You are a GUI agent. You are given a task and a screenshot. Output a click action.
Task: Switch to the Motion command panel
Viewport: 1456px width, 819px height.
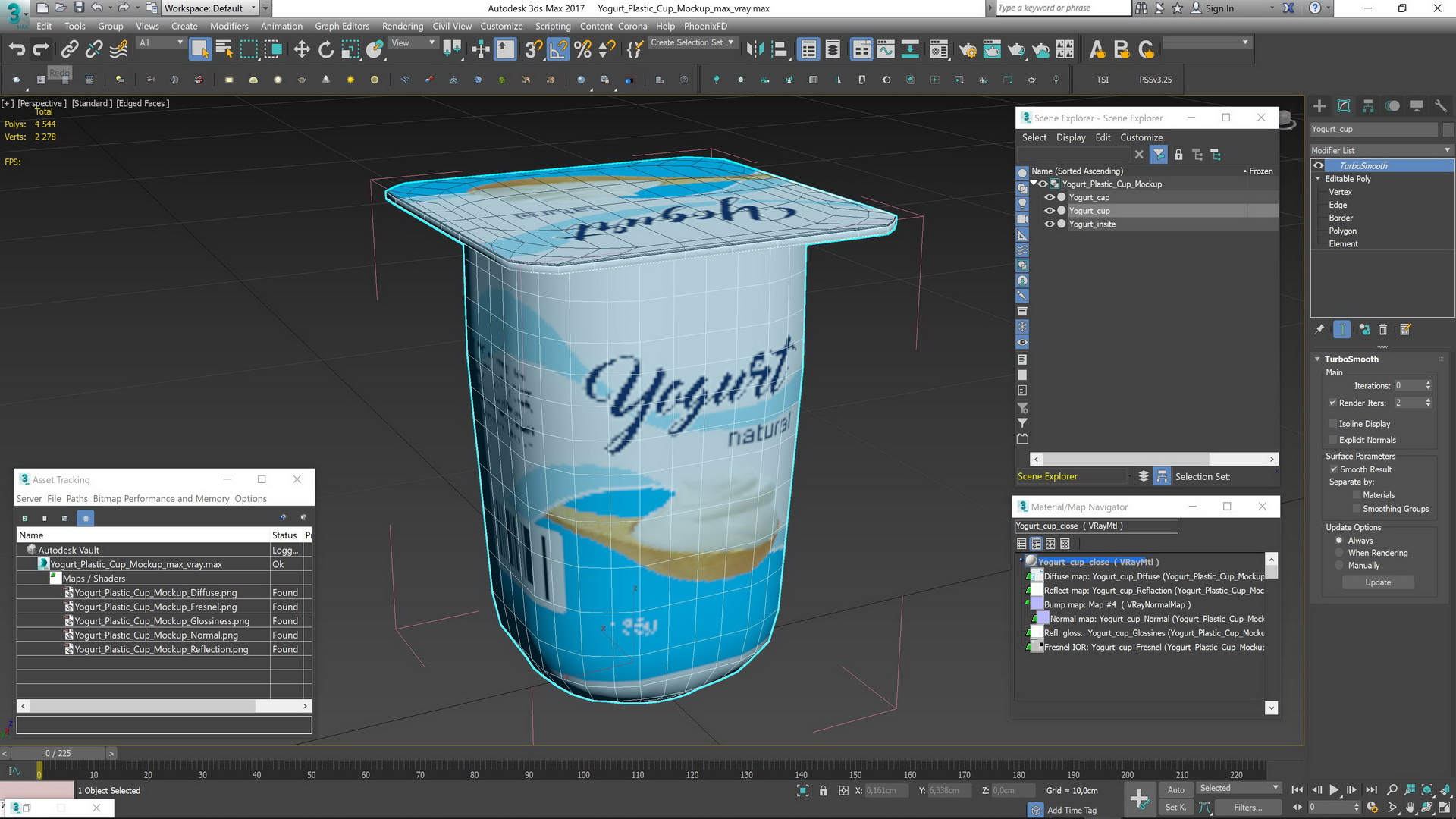tap(1392, 106)
